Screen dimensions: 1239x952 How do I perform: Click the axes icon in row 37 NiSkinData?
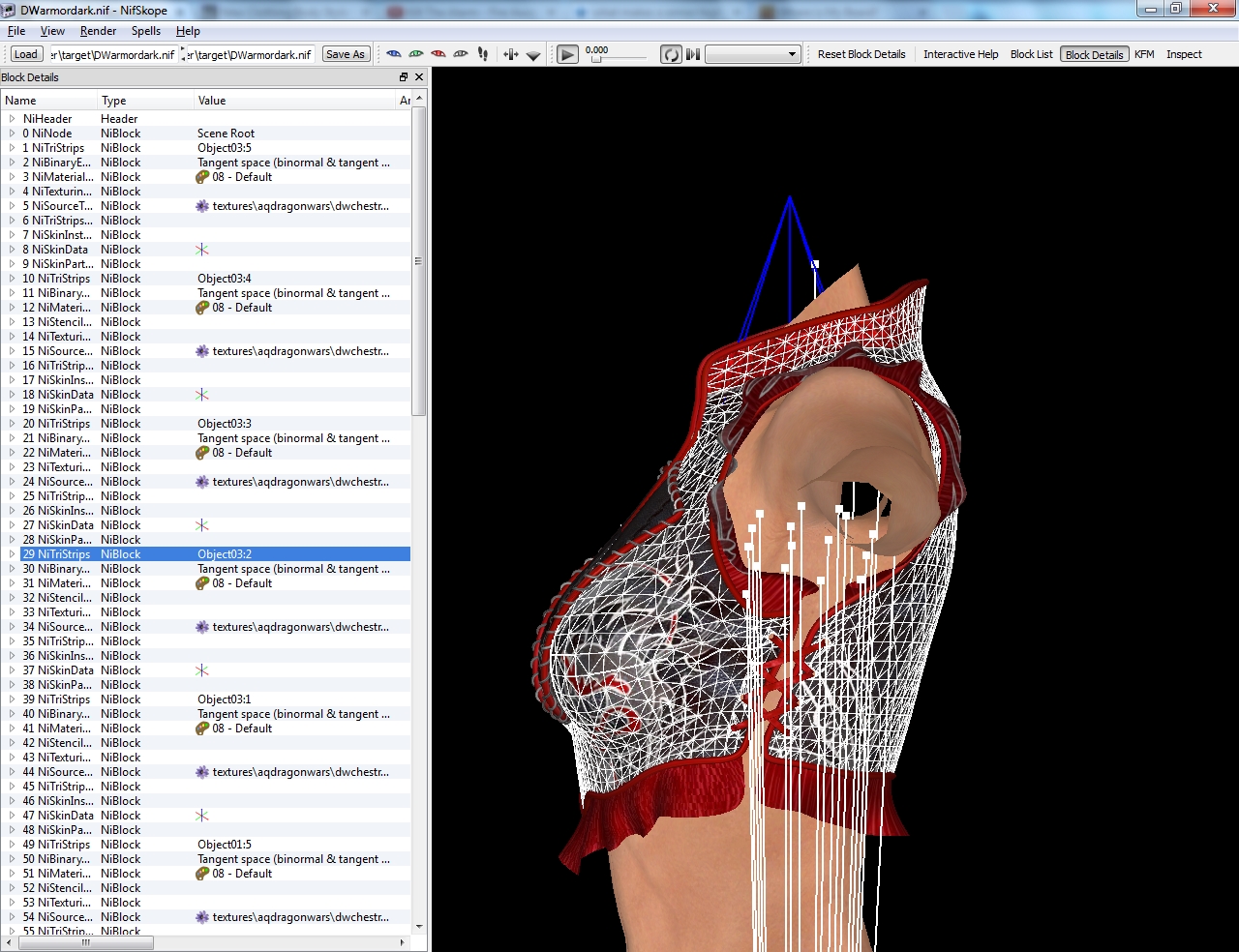202,670
